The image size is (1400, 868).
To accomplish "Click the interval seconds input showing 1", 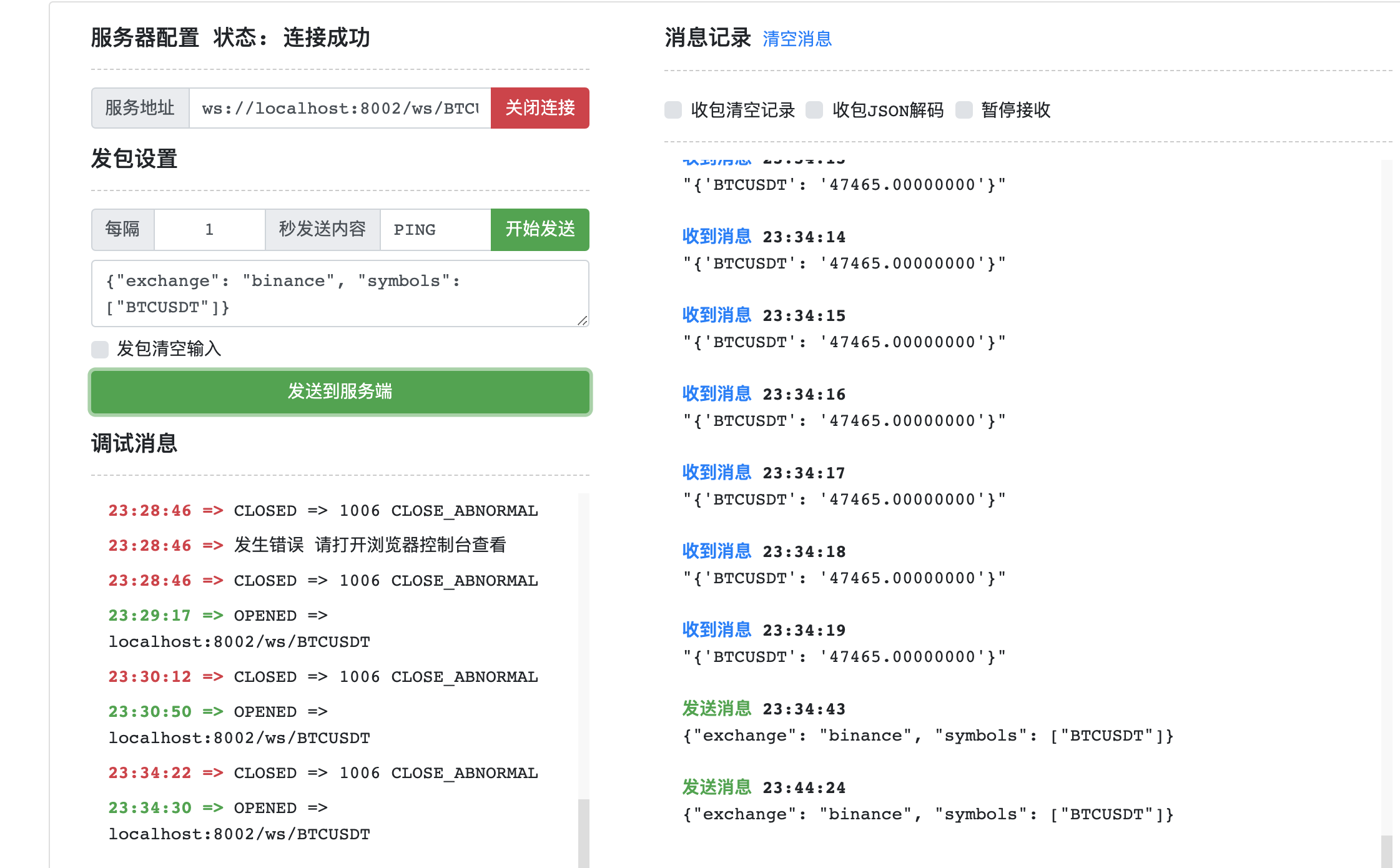I will click(x=209, y=229).
